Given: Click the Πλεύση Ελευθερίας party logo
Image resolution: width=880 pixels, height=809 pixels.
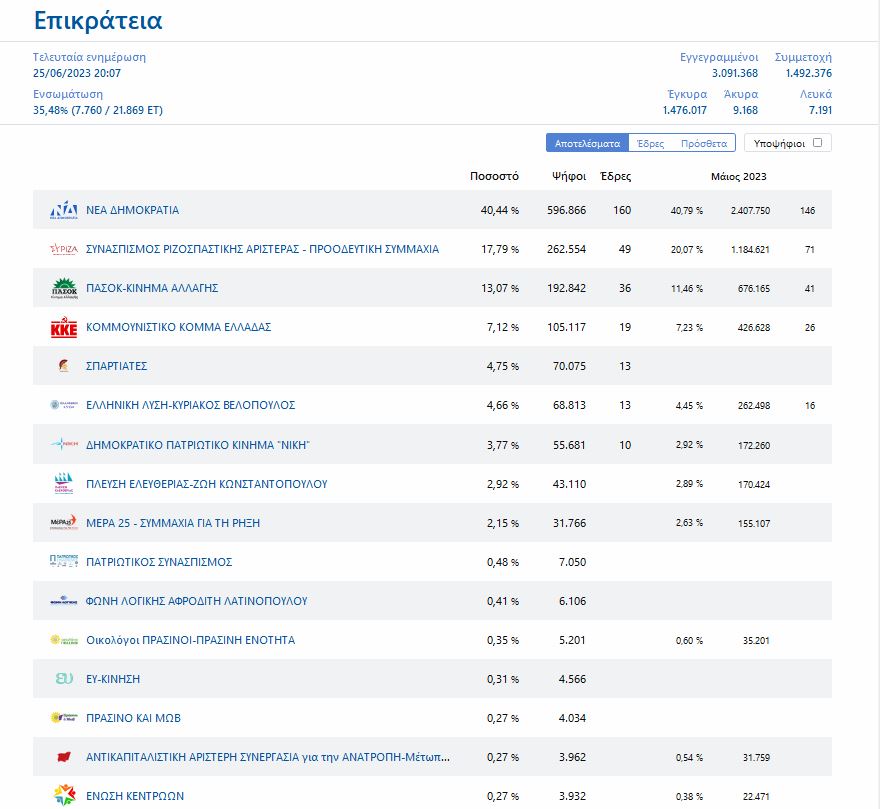Looking at the screenshot, I should [x=64, y=484].
